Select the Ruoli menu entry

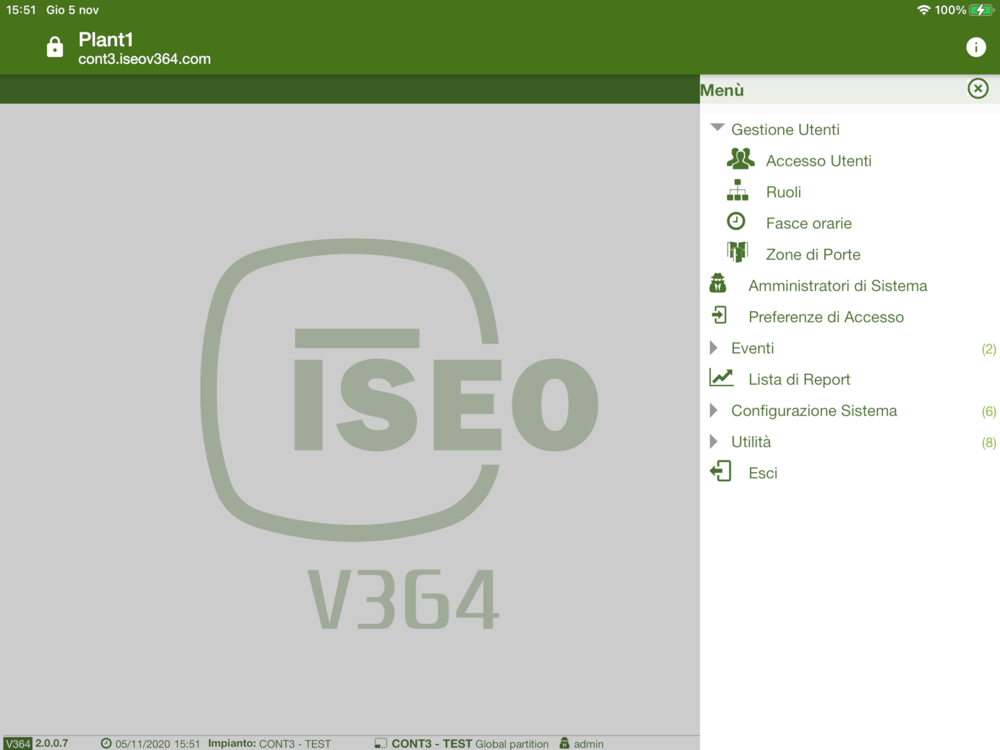tap(783, 192)
